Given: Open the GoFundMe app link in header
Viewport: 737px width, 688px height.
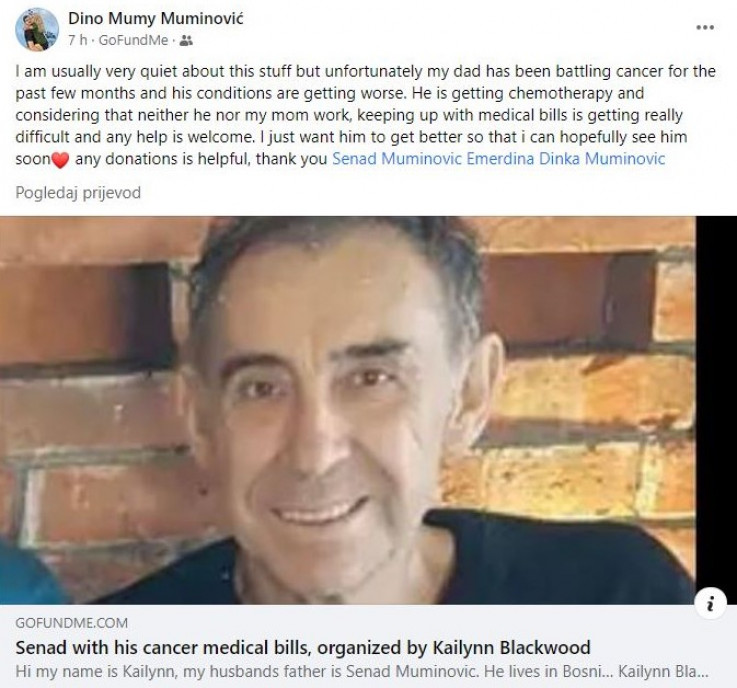Looking at the screenshot, I should point(133,40).
